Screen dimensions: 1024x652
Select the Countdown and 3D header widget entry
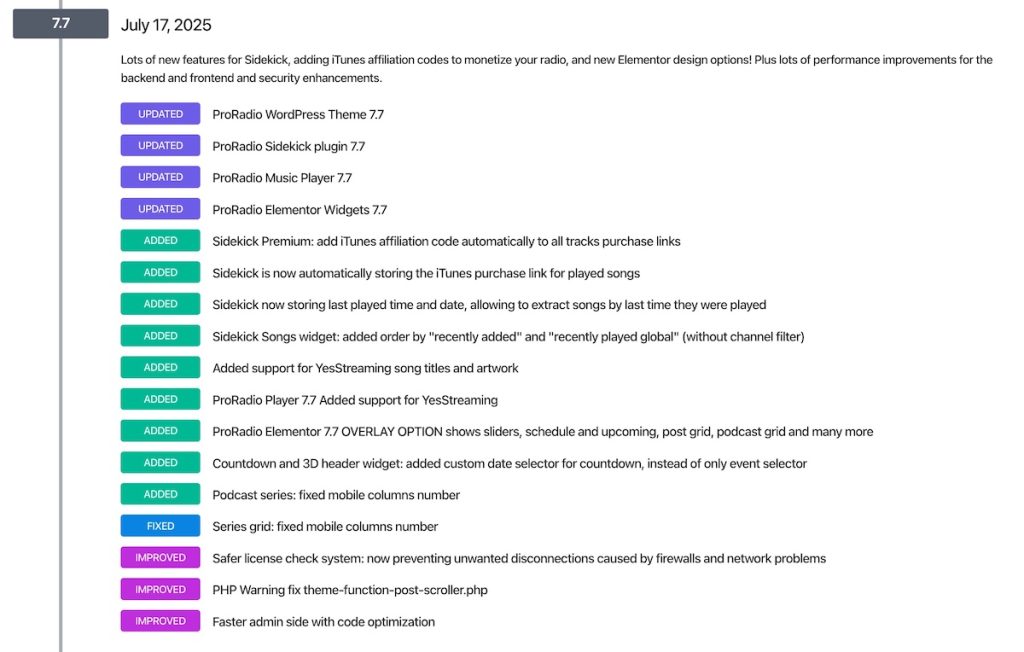(509, 464)
